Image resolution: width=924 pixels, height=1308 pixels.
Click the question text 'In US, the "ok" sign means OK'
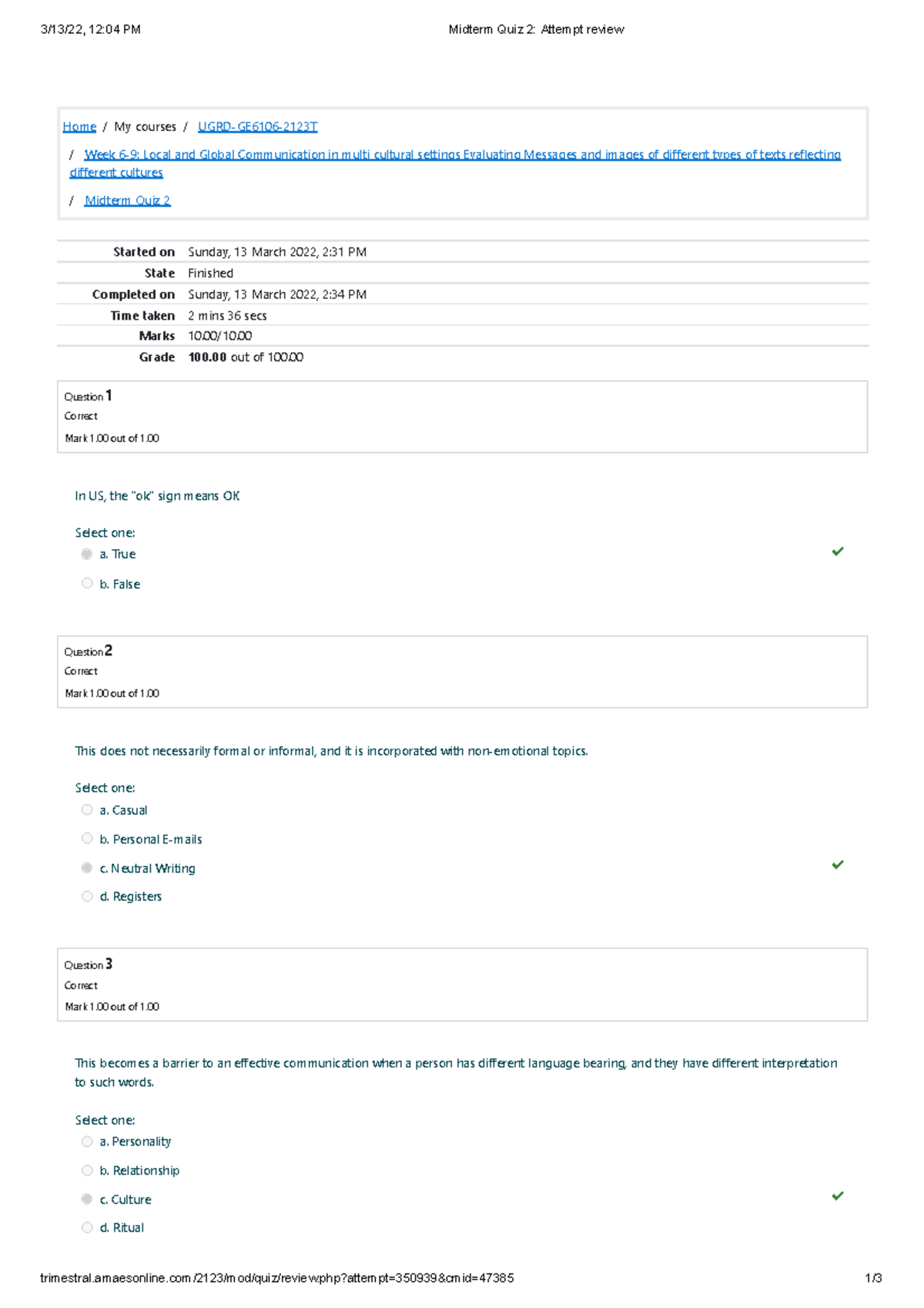(157, 496)
